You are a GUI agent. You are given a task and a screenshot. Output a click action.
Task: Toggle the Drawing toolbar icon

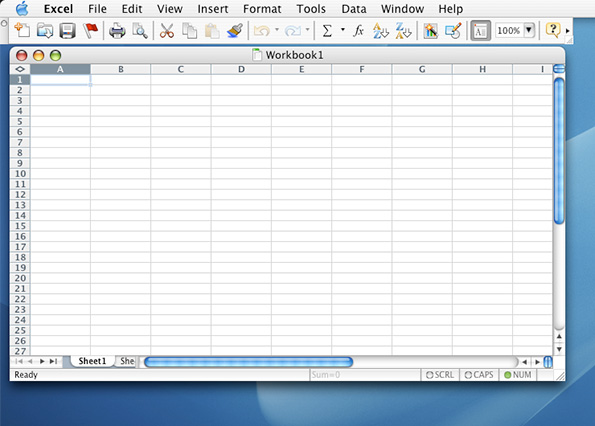[x=453, y=31]
